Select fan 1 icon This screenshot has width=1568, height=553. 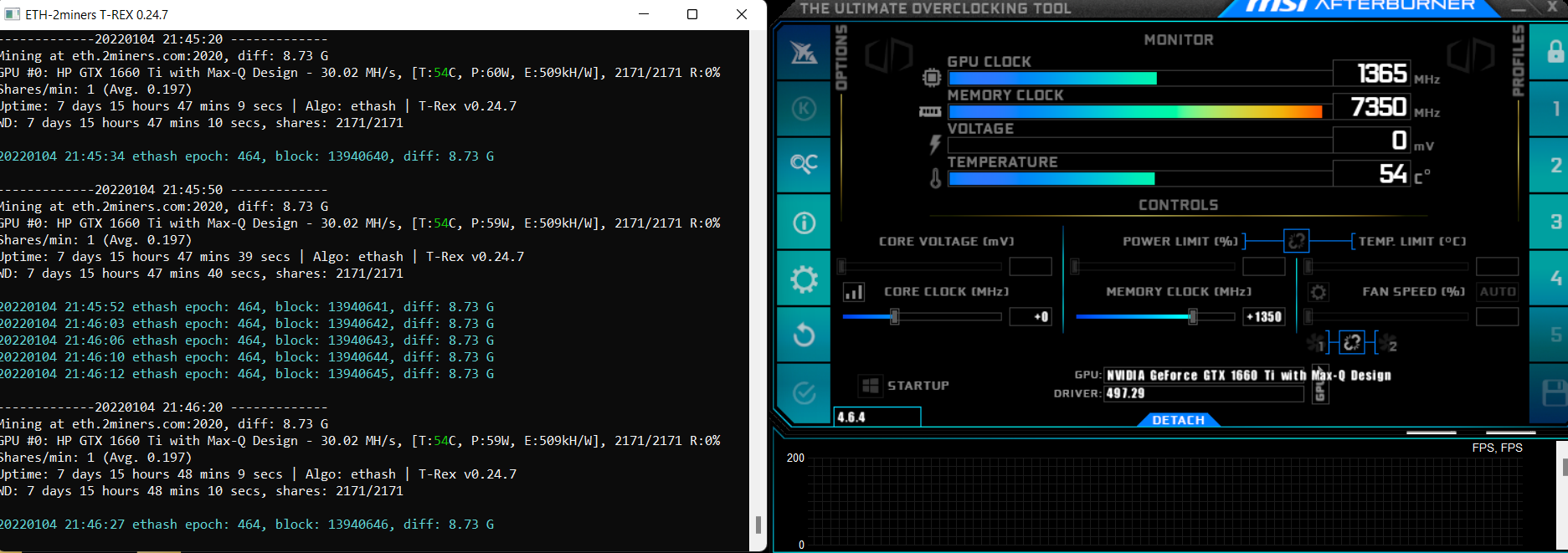coord(1316,343)
